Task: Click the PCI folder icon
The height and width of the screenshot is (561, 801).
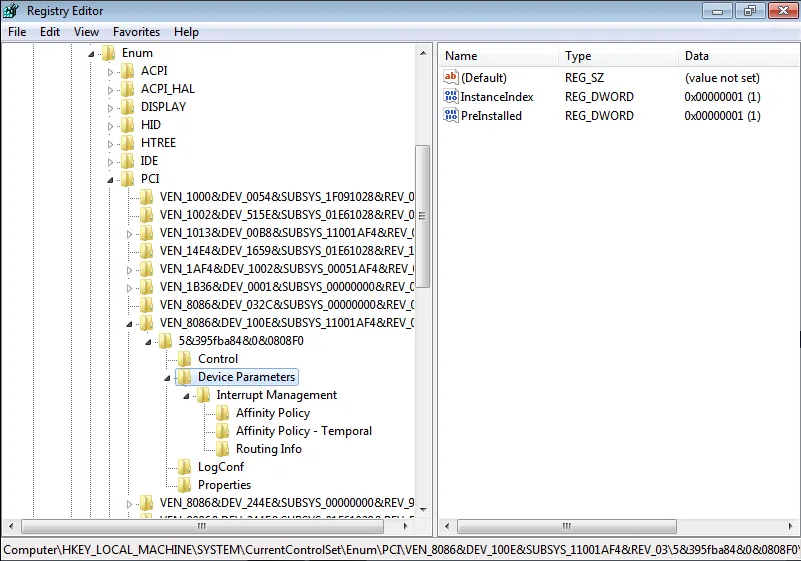Action: coord(128,179)
